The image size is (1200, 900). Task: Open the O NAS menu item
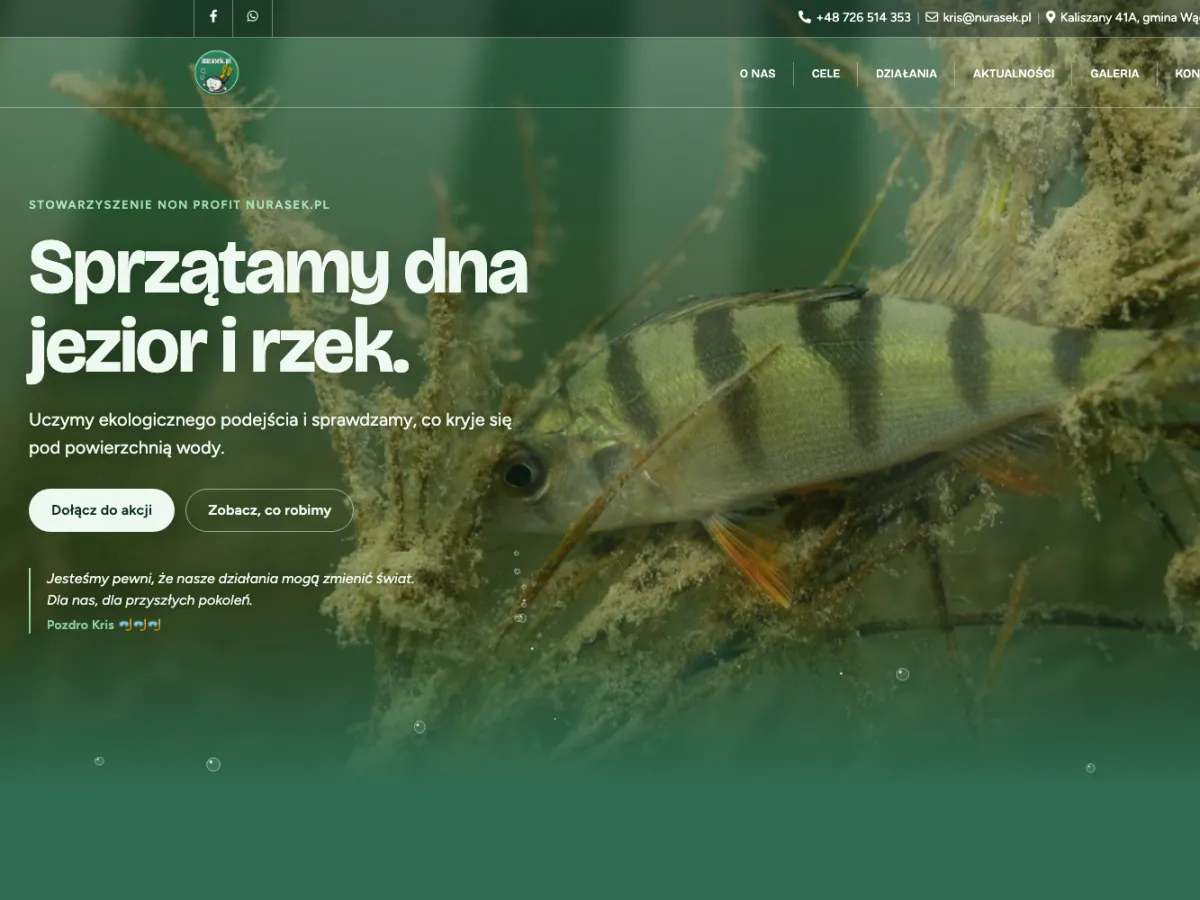tap(757, 73)
